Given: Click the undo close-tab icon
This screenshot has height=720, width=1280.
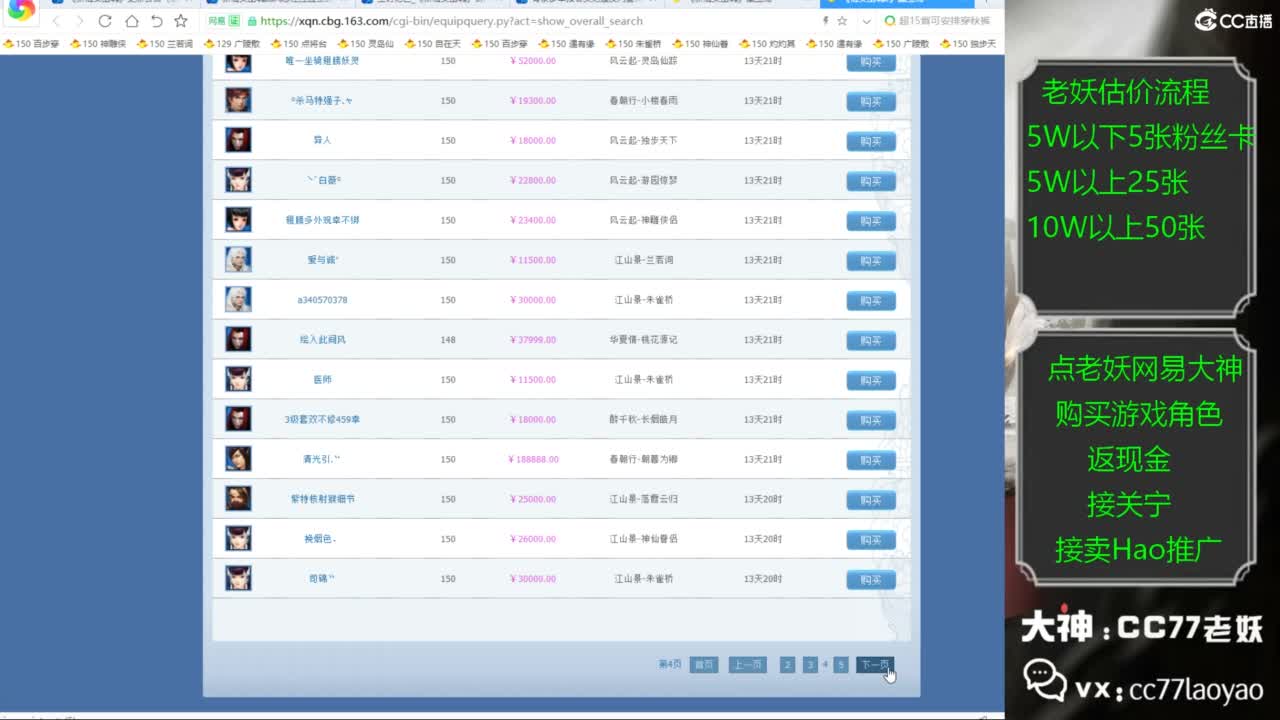Looking at the screenshot, I should pos(156,21).
